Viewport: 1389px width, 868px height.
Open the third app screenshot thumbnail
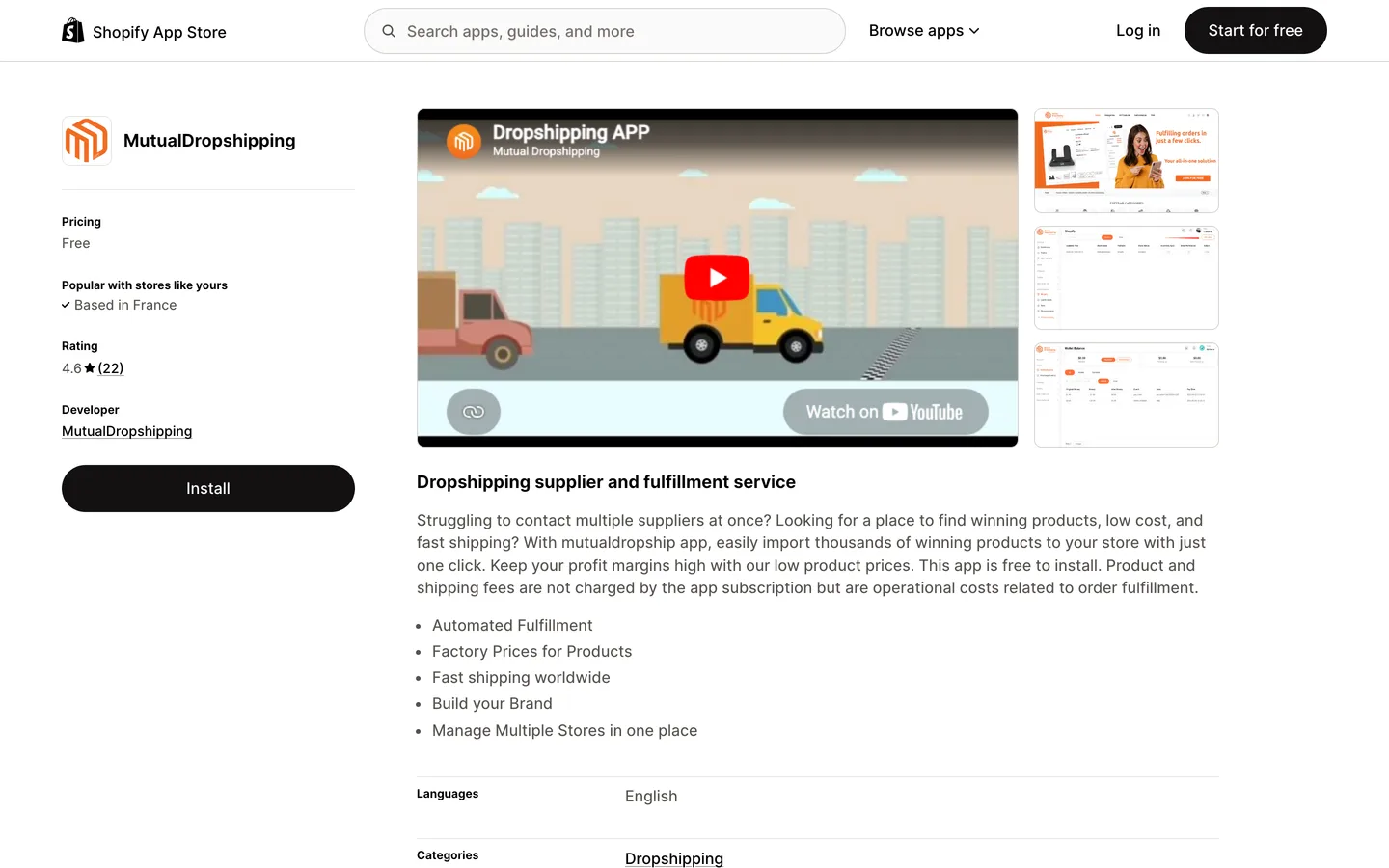coord(1127,395)
